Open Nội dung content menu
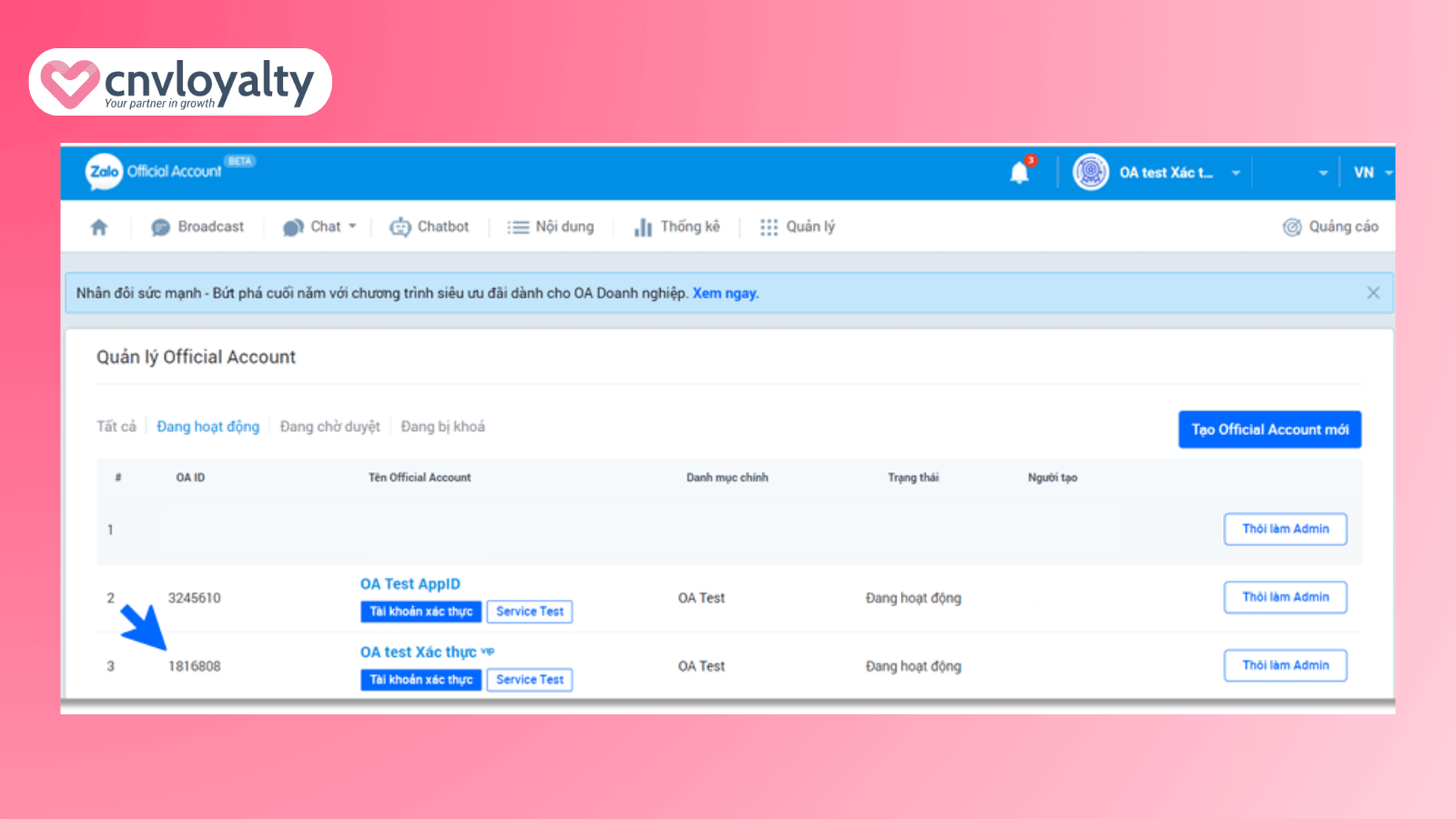The image size is (1456, 819). click(x=551, y=227)
